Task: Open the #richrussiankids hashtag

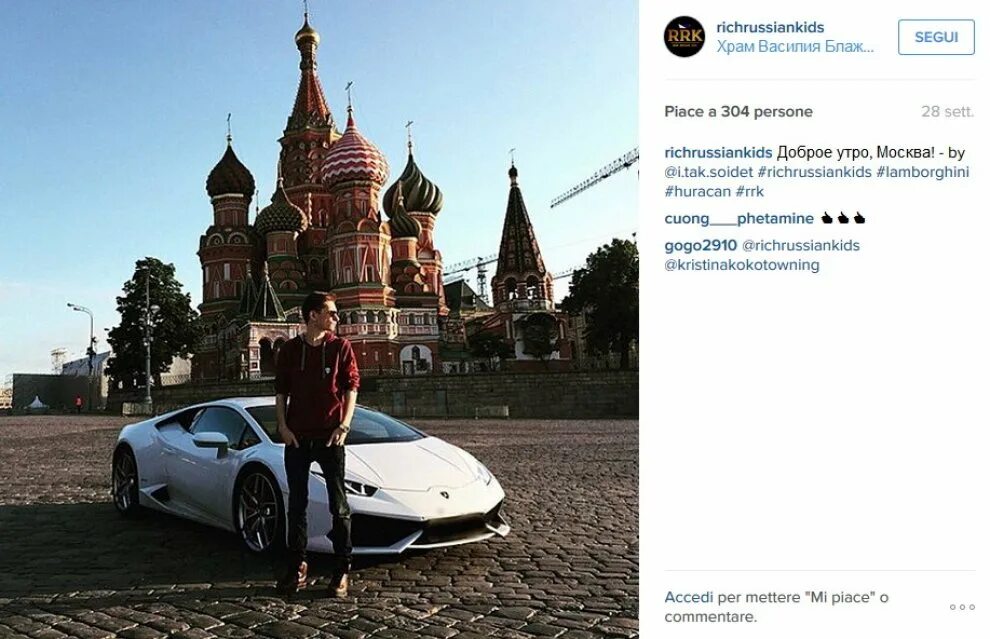Action: (x=814, y=172)
